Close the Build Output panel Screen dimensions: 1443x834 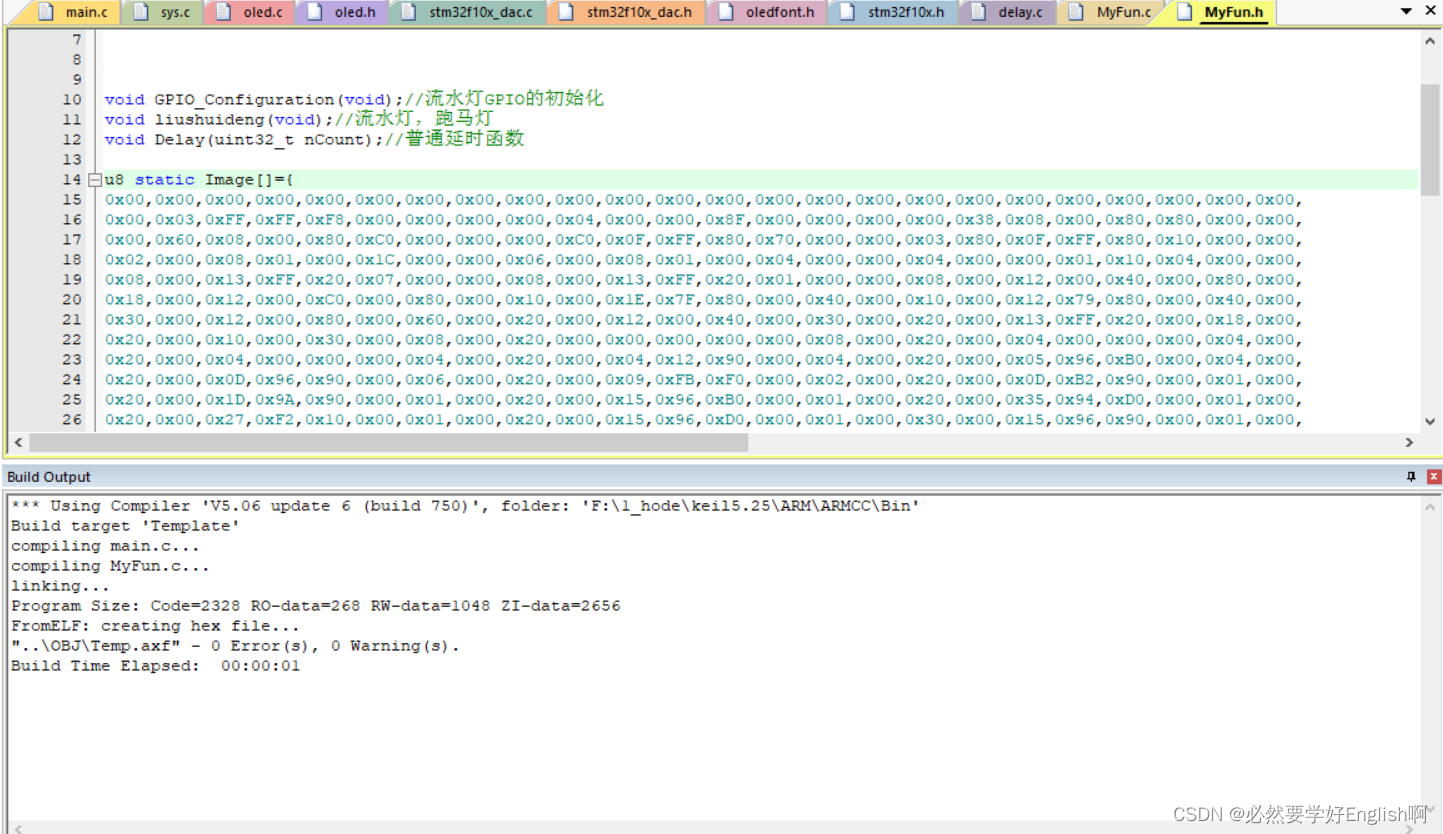pyautogui.click(x=1432, y=477)
